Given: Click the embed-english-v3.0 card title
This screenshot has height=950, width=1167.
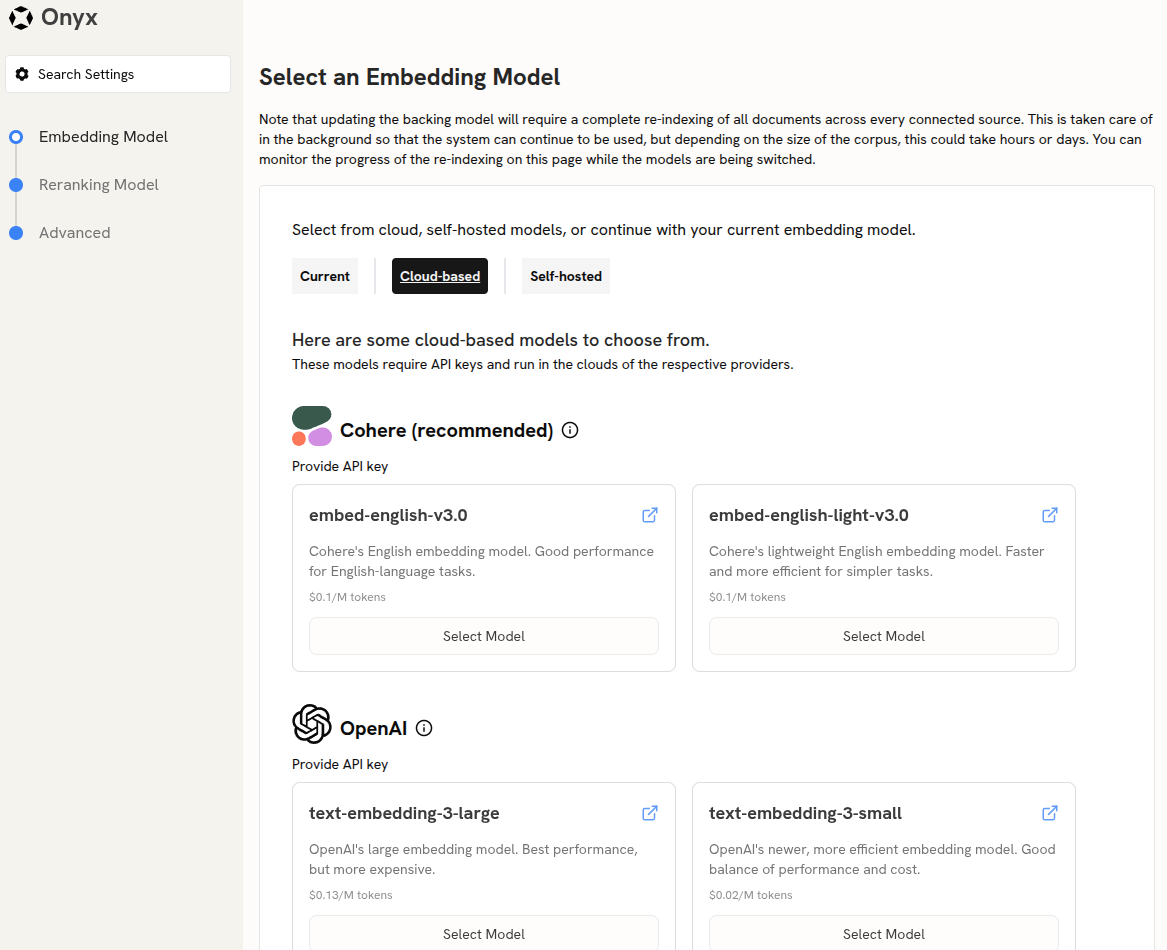Looking at the screenshot, I should 389,515.
